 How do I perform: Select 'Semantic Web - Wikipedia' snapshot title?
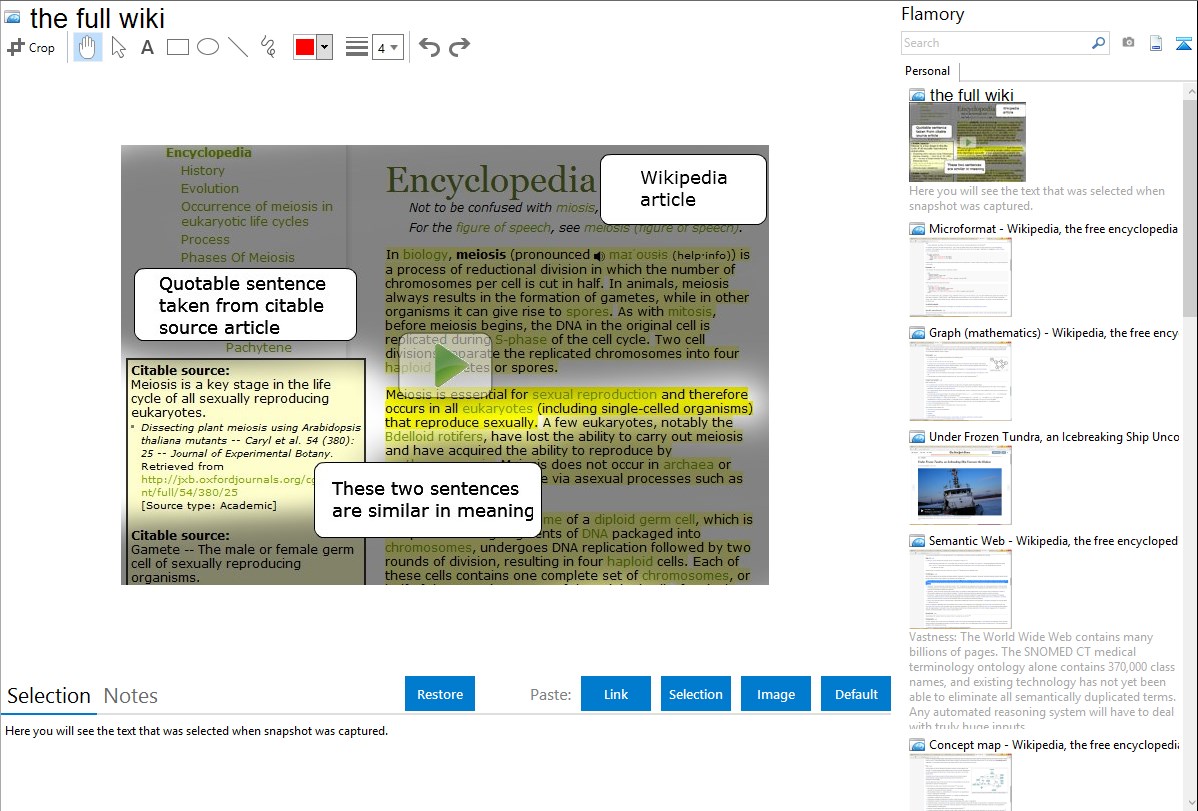(x=1054, y=540)
